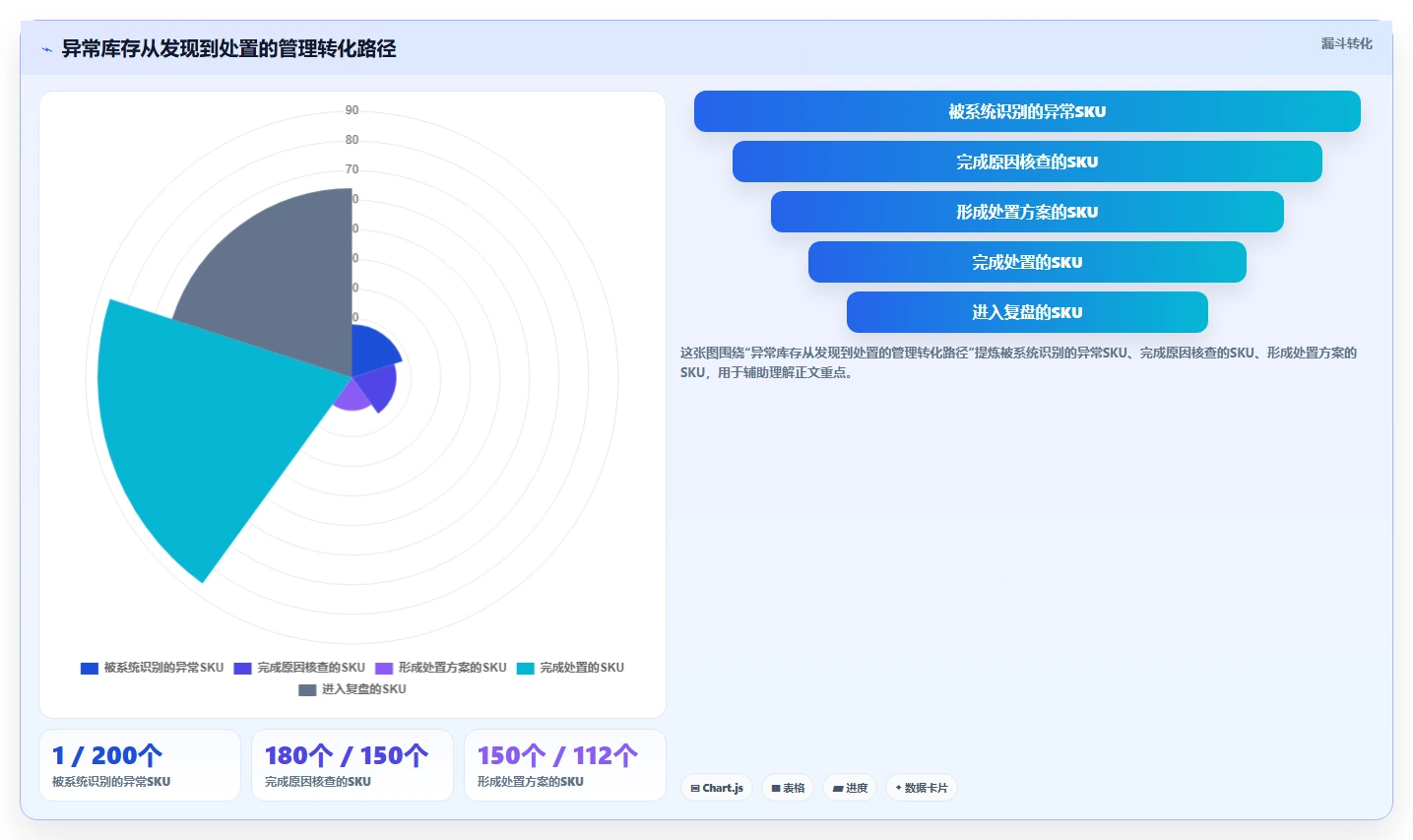Toggle legend swatch for 形成处置方案的SKU
The width and height of the screenshot is (1413, 840).
(384, 668)
